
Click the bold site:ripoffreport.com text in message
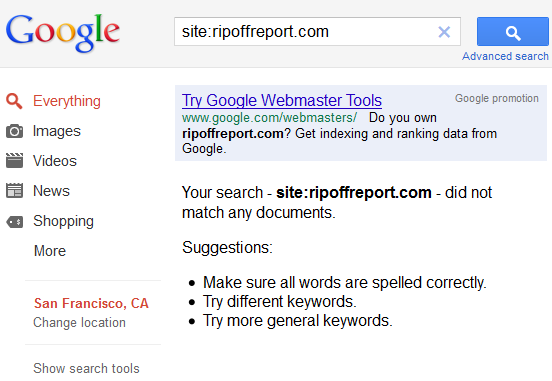(x=354, y=193)
